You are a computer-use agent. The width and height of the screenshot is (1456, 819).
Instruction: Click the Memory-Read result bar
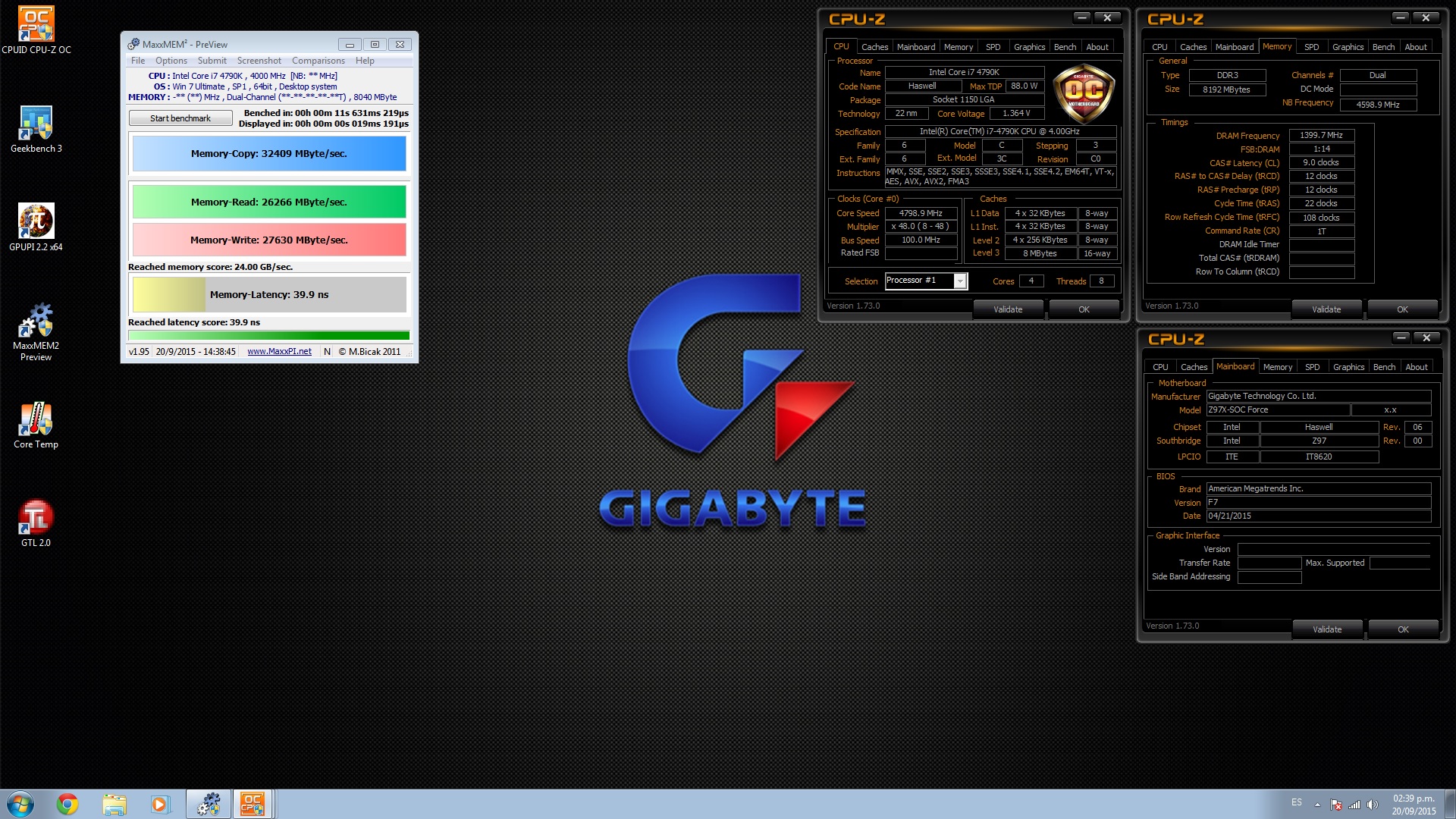tap(269, 202)
